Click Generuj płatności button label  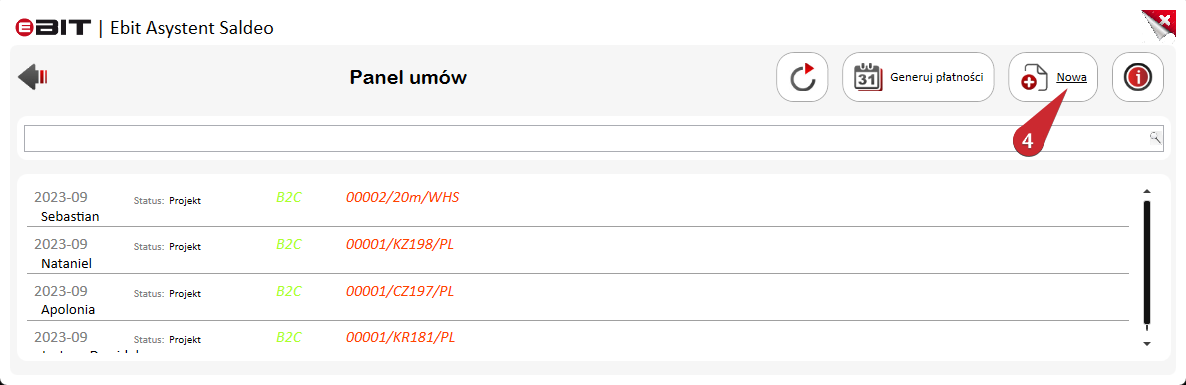[936, 77]
